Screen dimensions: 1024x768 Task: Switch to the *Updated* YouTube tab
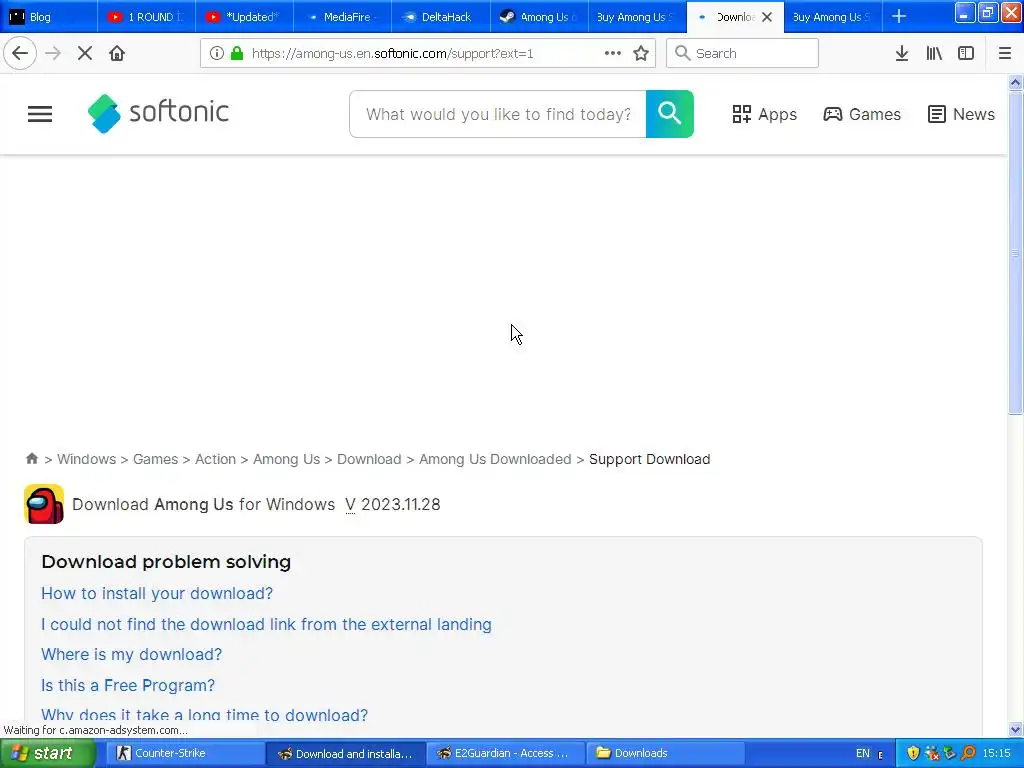coord(244,16)
